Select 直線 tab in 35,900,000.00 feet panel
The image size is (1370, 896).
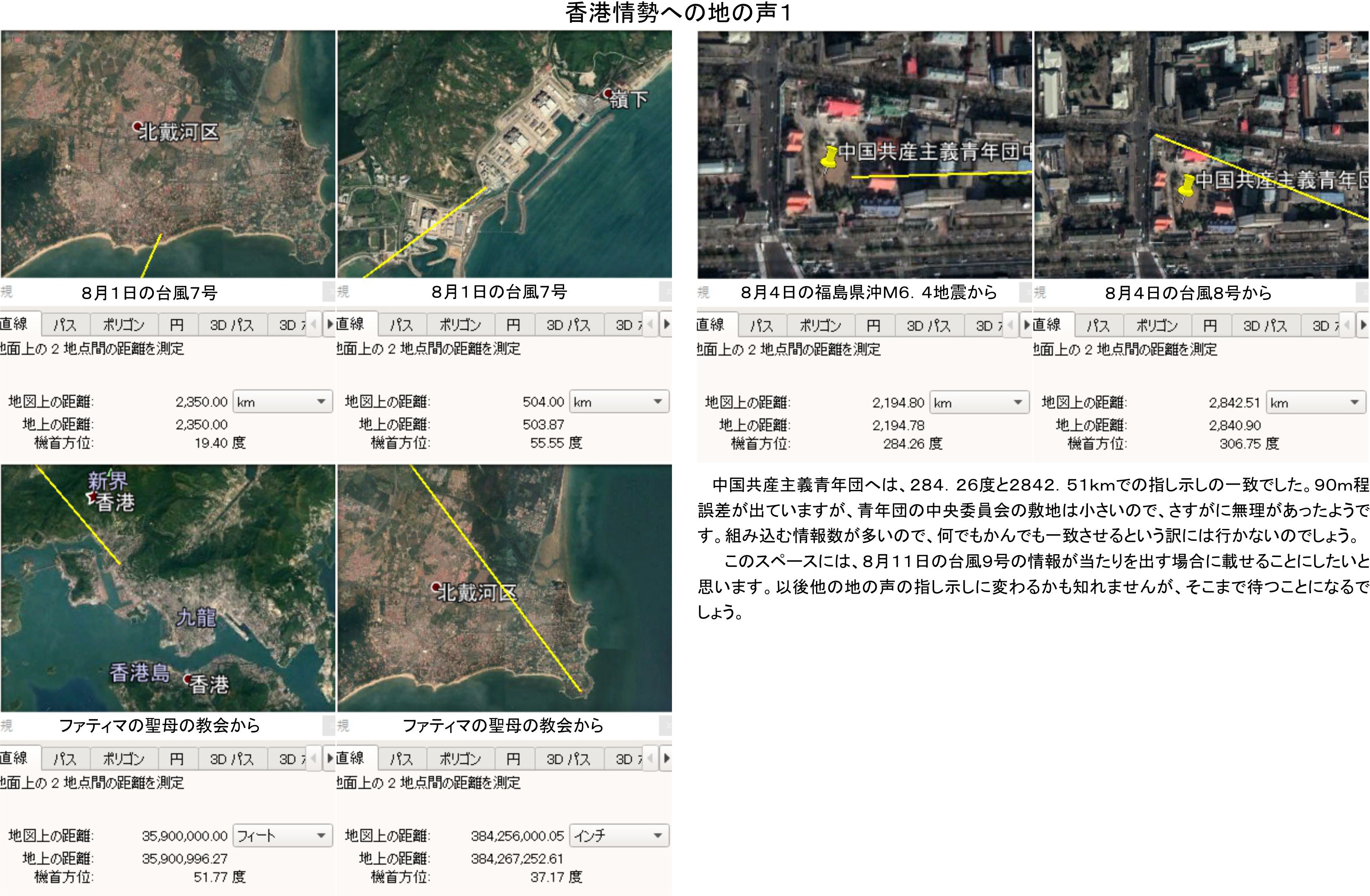click(x=16, y=758)
